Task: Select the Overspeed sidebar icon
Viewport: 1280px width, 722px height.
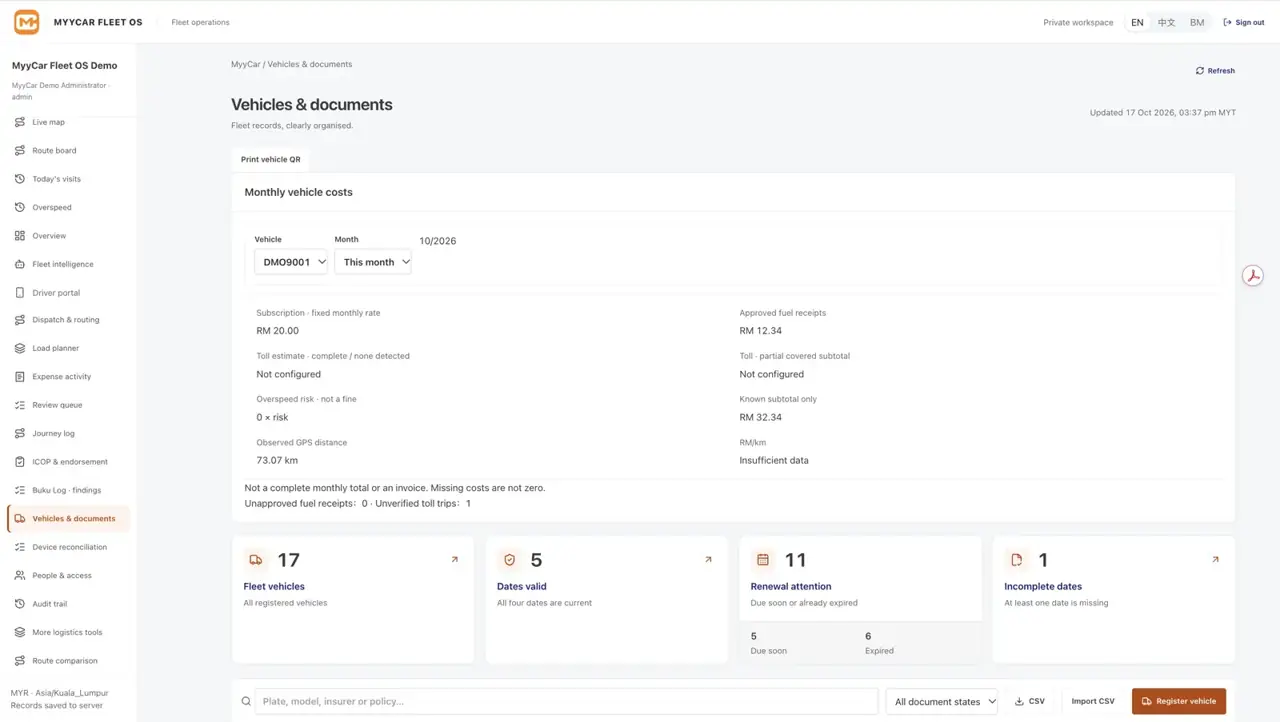Action: point(20,207)
